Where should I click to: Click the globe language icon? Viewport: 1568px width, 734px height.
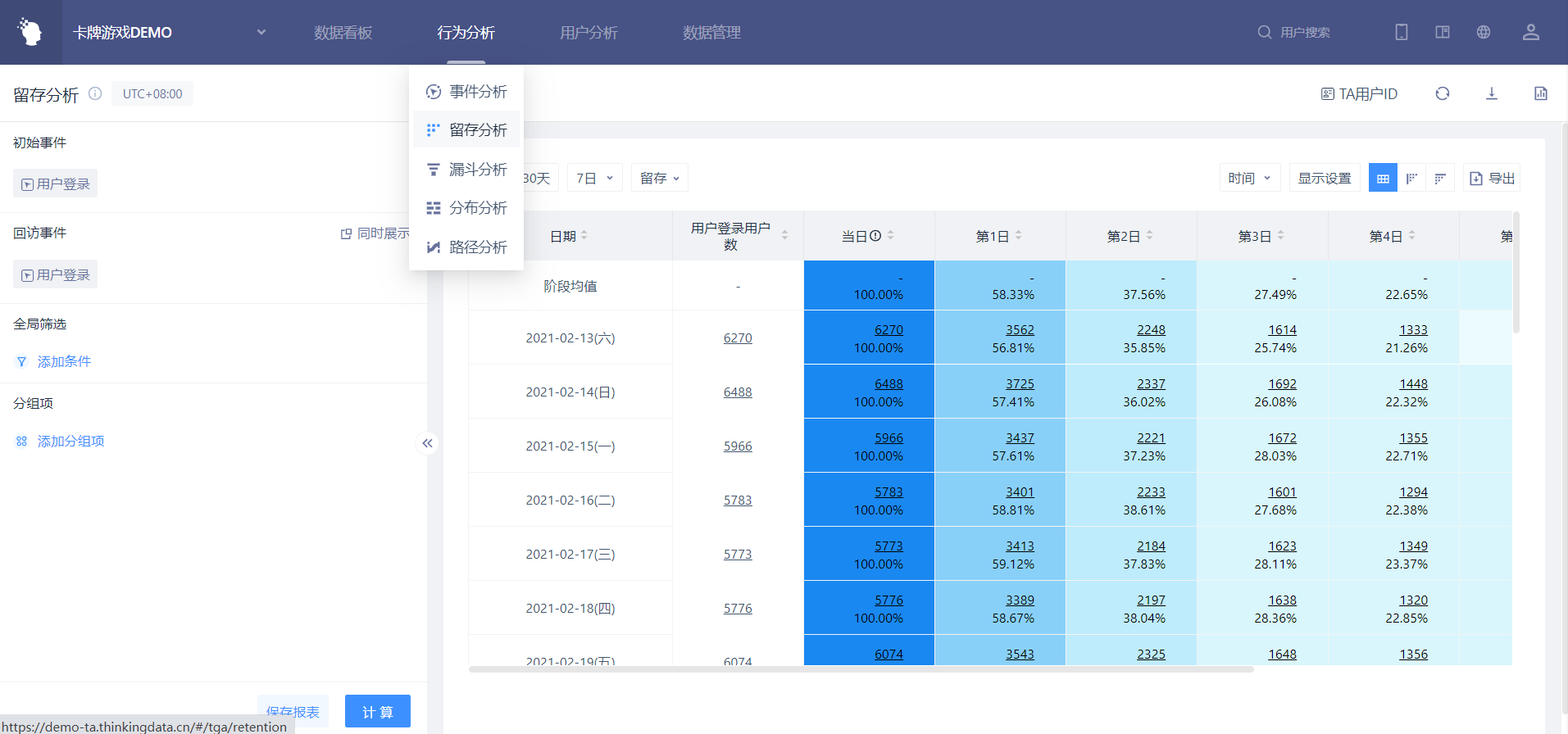pyautogui.click(x=1484, y=32)
